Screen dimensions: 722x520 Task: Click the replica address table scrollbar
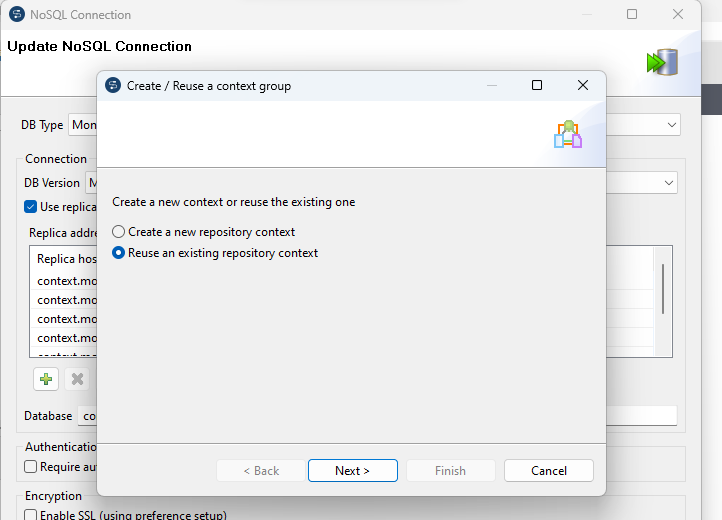pyautogui.click(x=663, y=290)
